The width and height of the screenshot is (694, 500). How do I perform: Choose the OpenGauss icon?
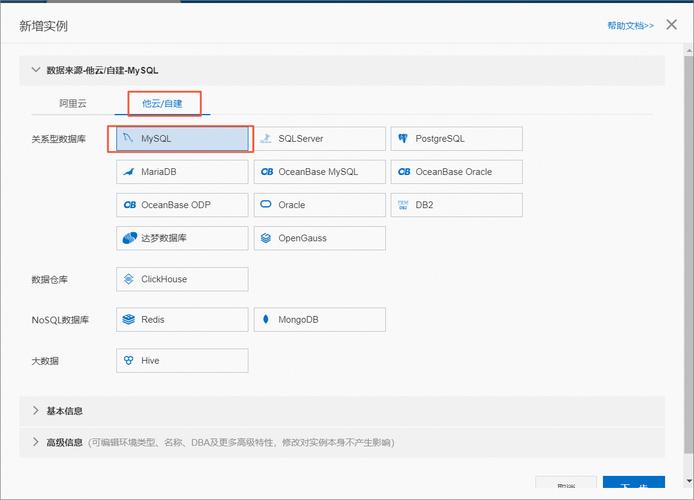(266, 238)
